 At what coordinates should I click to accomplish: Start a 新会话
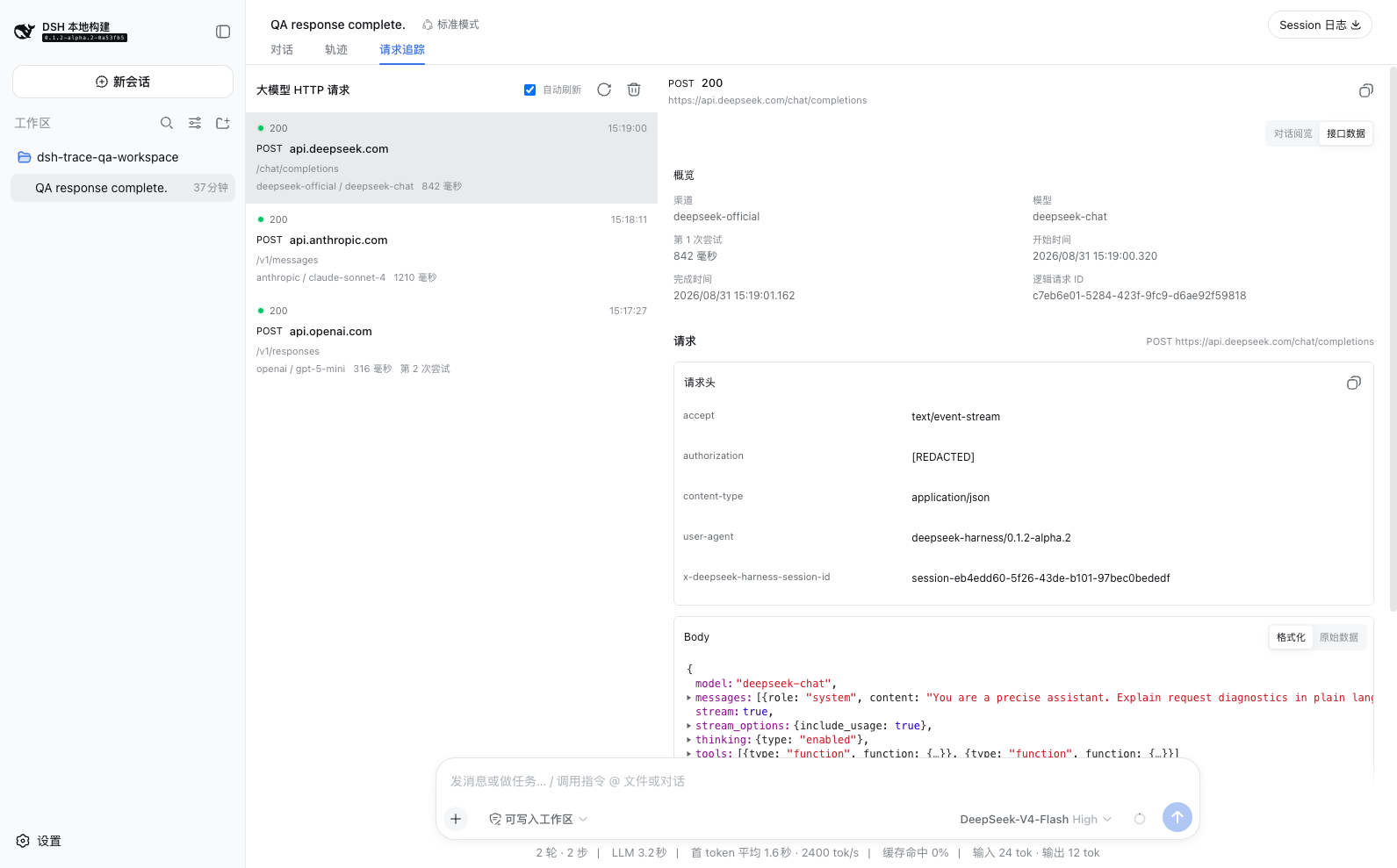(123, 82)
